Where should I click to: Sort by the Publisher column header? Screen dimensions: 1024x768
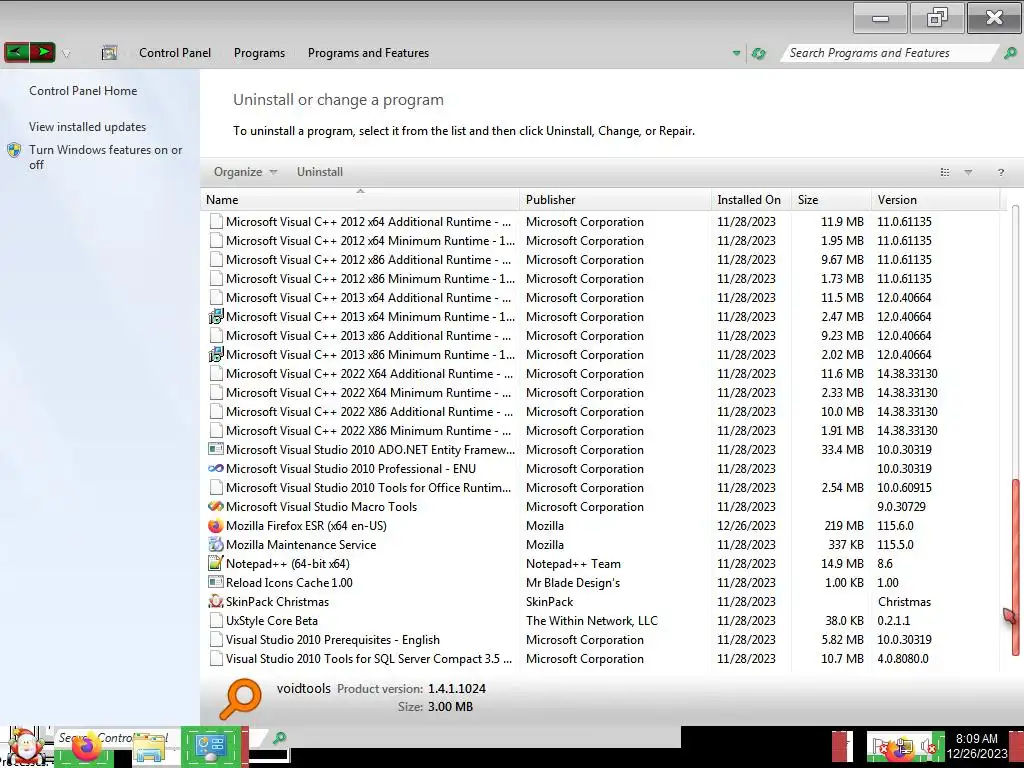click(616, 199)
